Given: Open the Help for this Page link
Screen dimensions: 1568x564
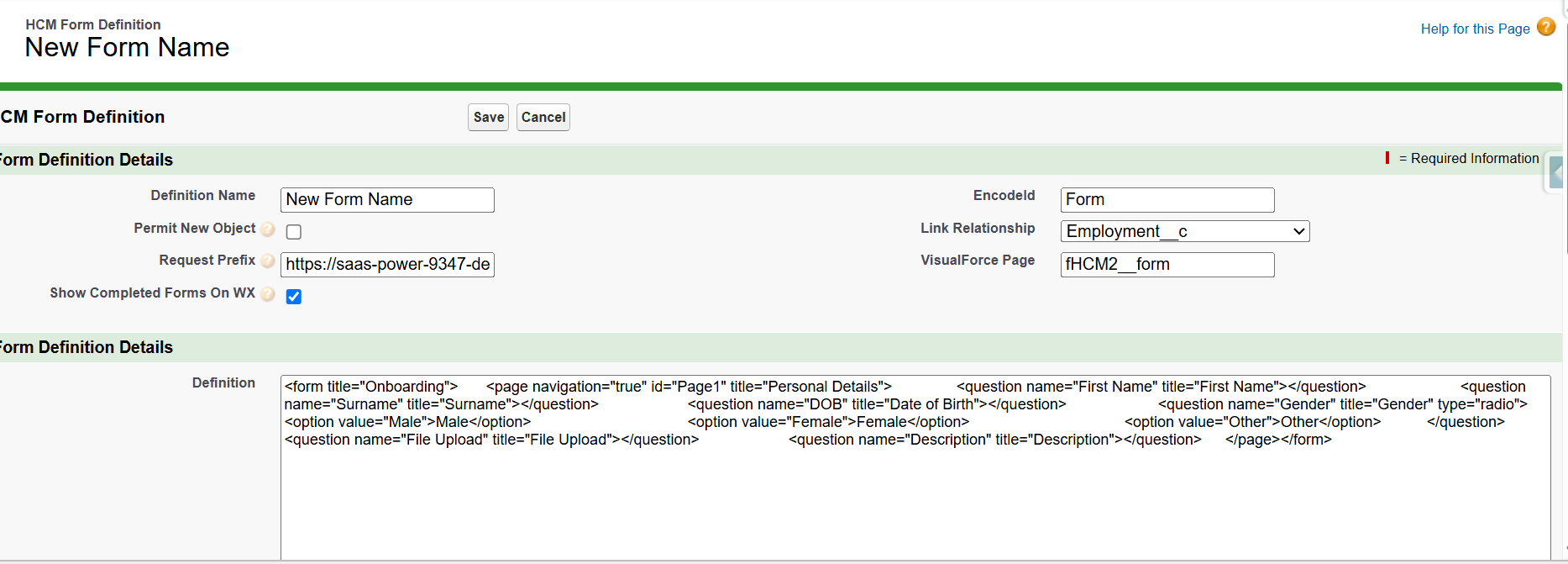Looking at the screenshot, I should pyautogui.click(x=1475, y=29).
